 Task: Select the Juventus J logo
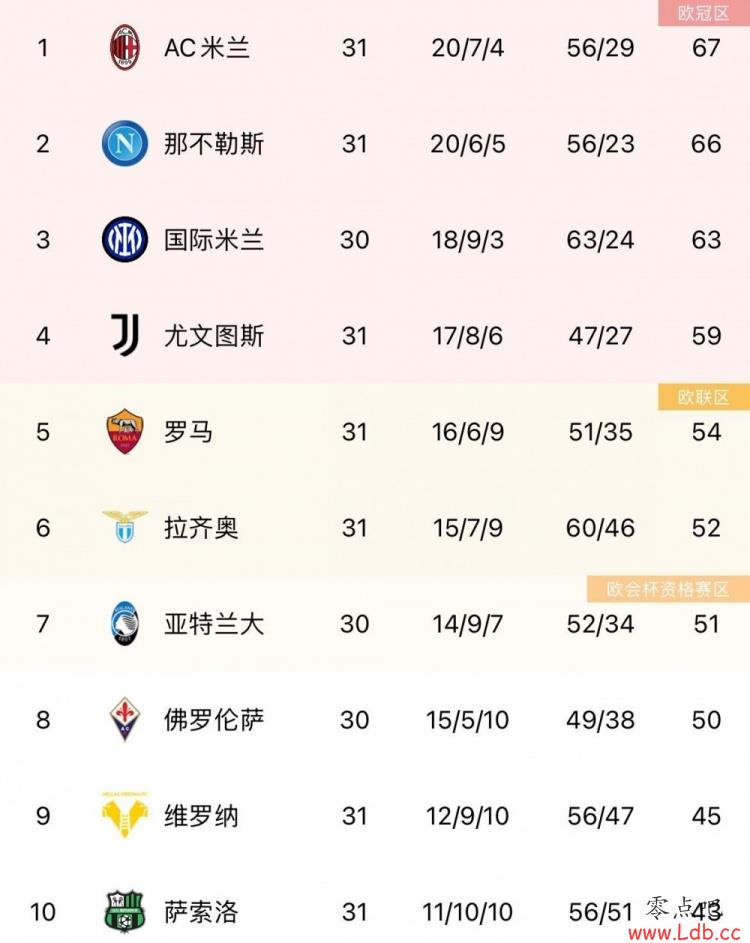[124, 335]
